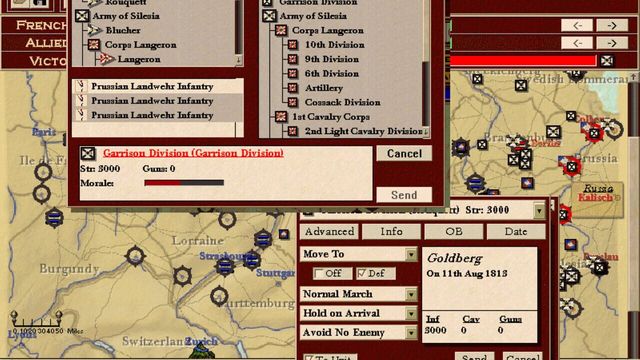Click the Cossack Division unit icon
The image size is (640, 360).
(x=293, y=102)
